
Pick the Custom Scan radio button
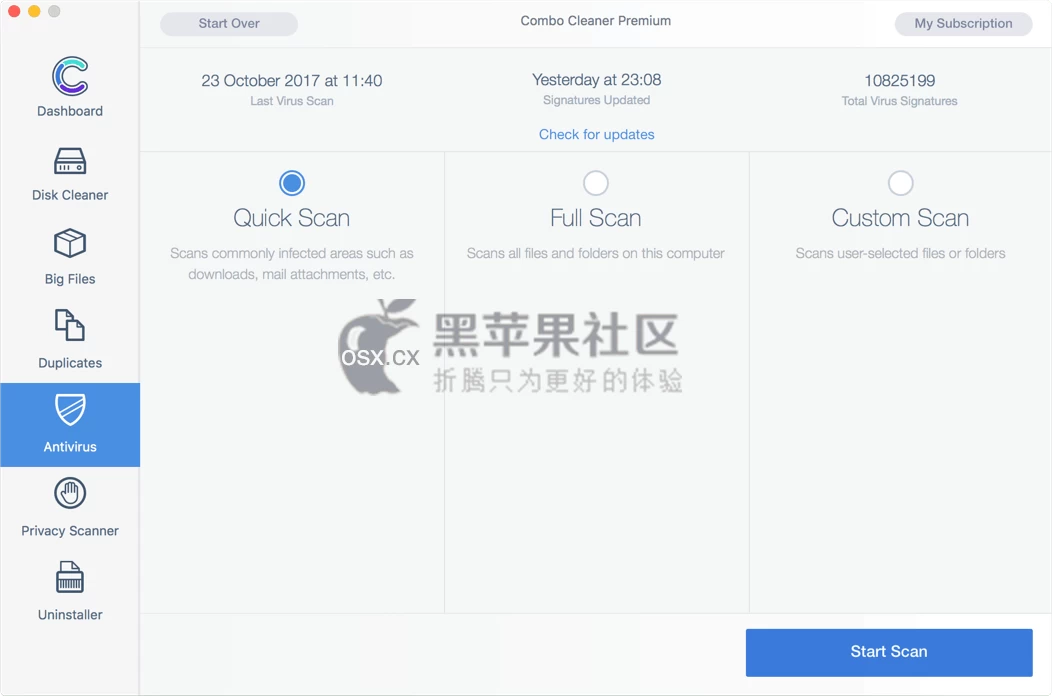click(900, 183)
